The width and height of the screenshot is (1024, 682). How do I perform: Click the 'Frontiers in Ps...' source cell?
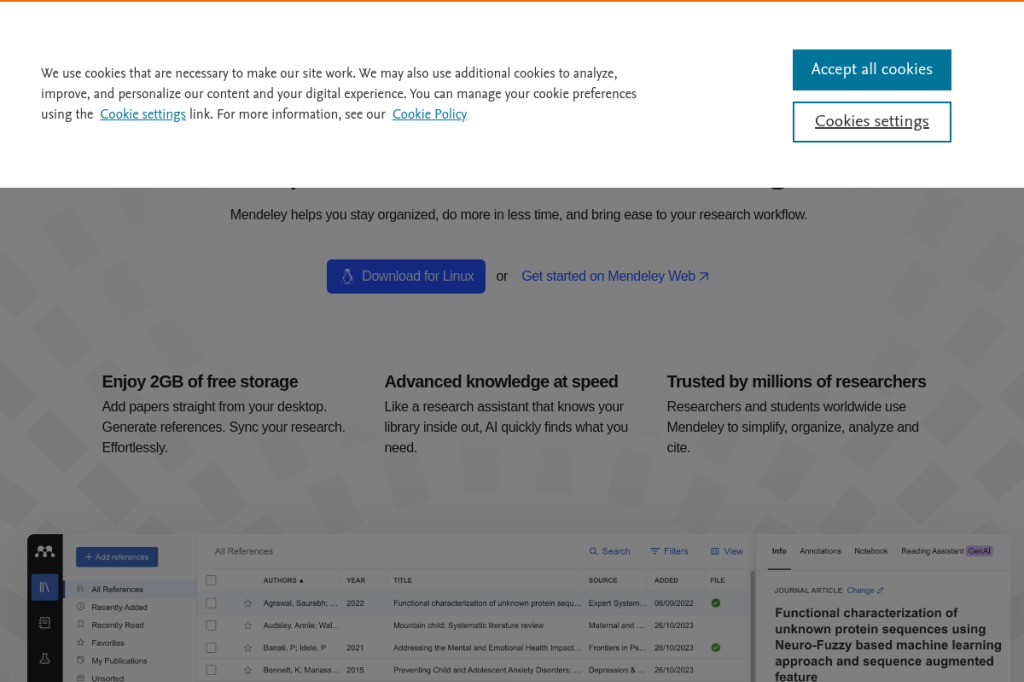[617, 647]
